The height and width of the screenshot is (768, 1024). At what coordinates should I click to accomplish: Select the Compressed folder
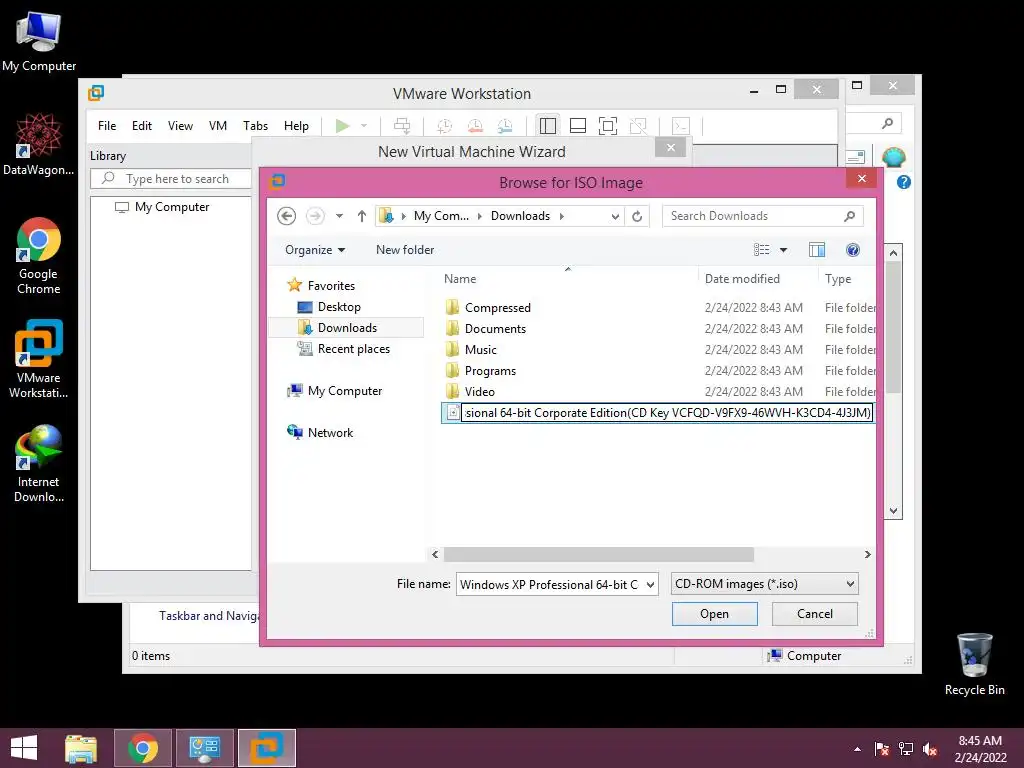[x=498, y=308]
